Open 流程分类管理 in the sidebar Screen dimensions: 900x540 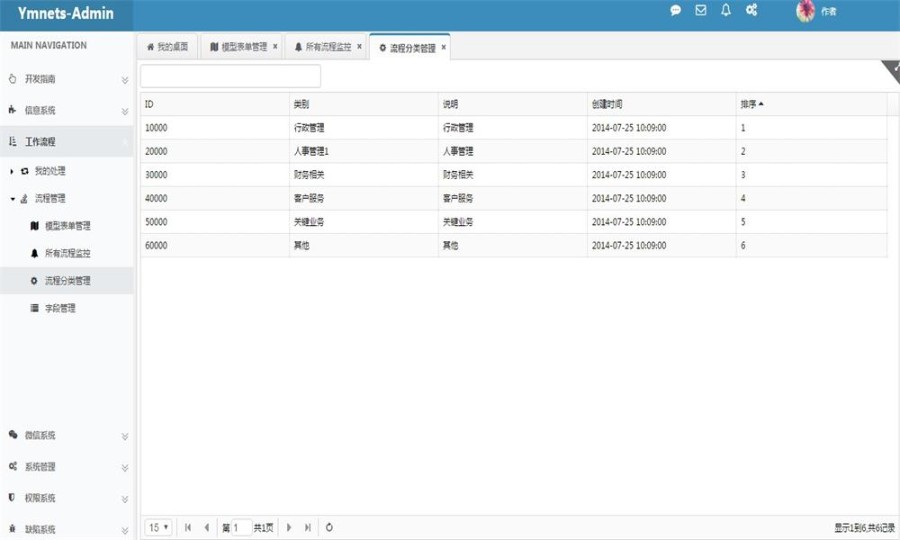tap(67, 281)
